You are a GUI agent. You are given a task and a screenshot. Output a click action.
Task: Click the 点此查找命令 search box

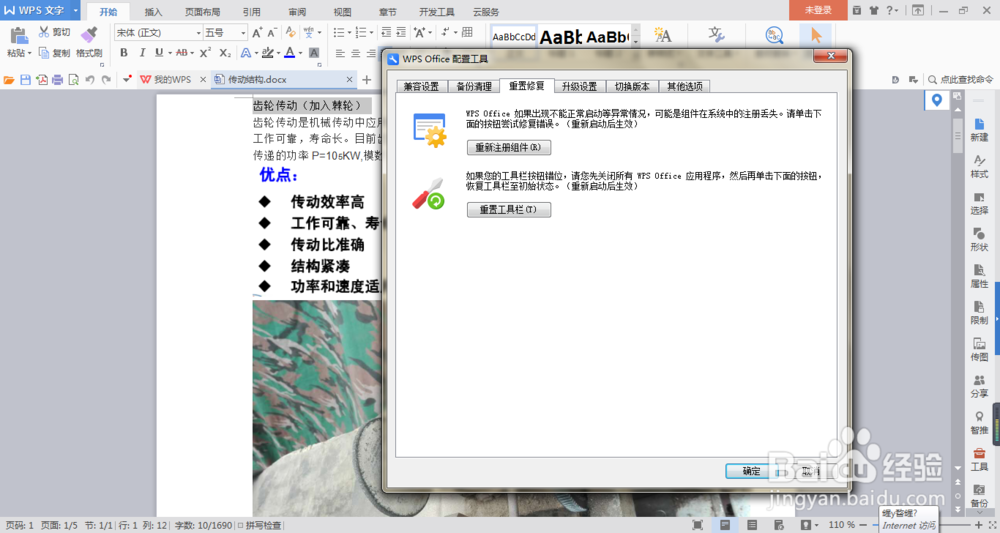pyautogui.click(x=960, y=80)
